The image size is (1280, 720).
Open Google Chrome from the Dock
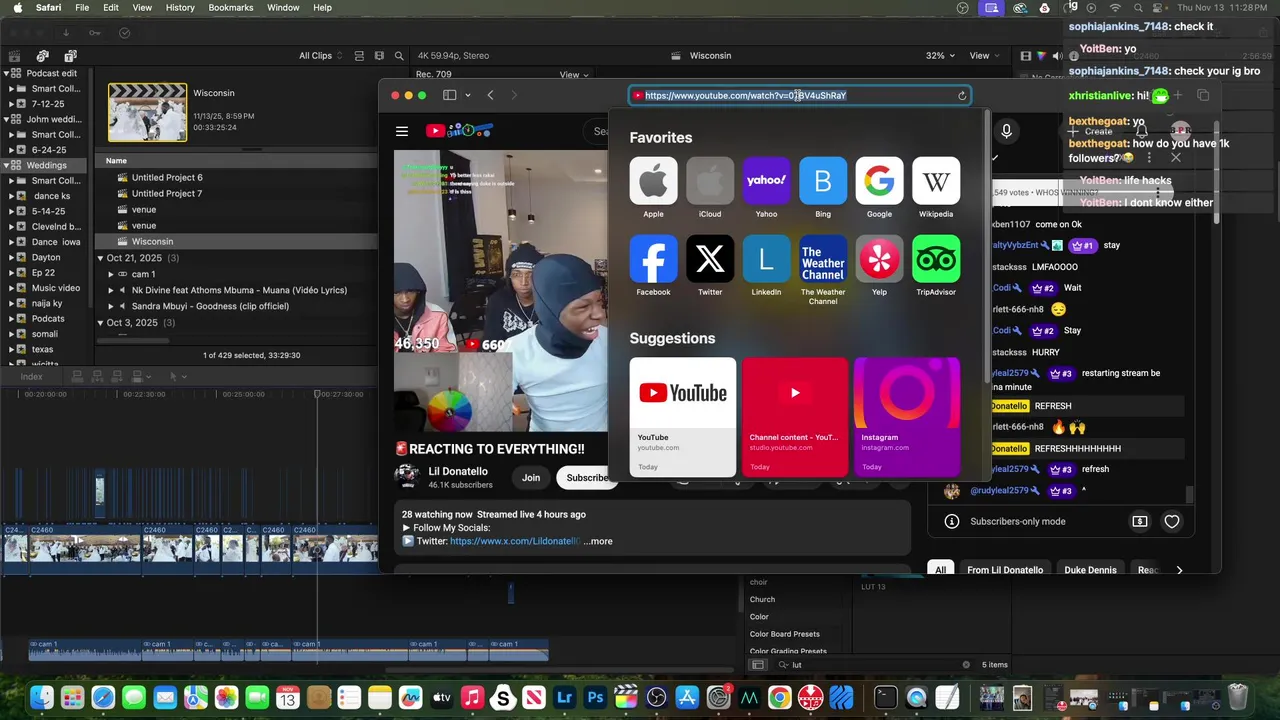[779, 697]
